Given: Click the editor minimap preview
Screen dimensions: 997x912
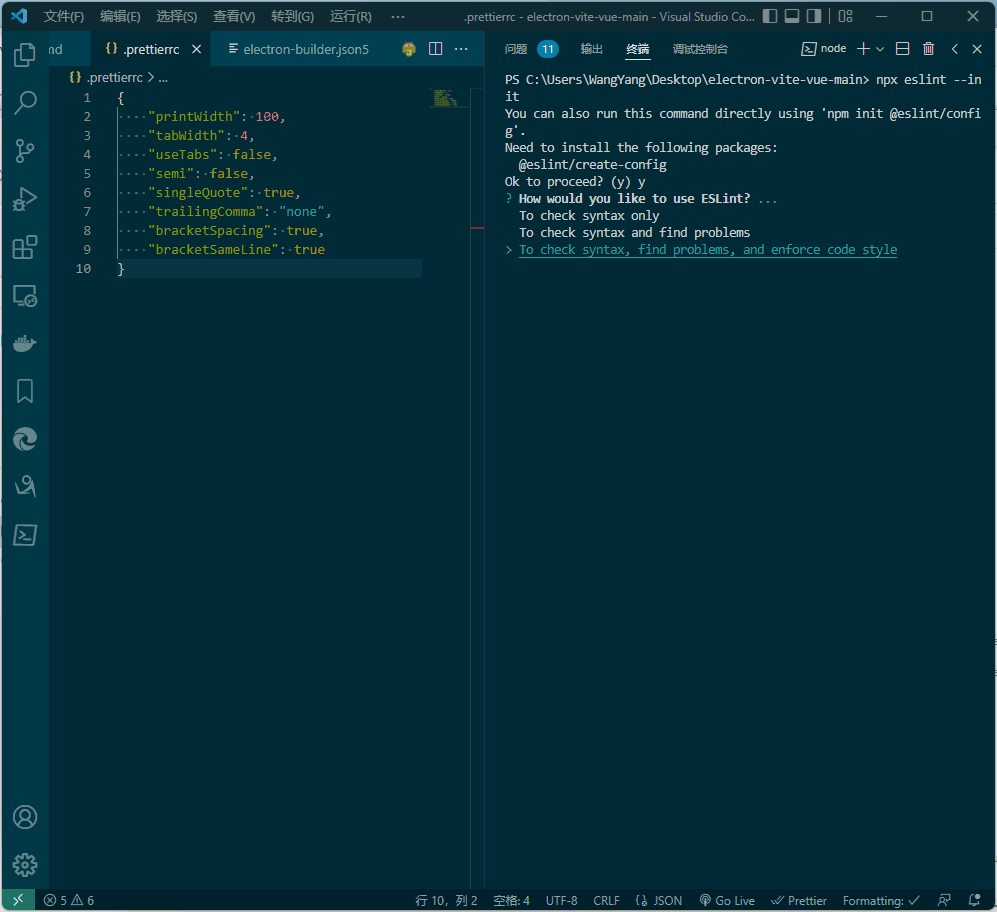Looking at the screenshot, I should 446,98.
